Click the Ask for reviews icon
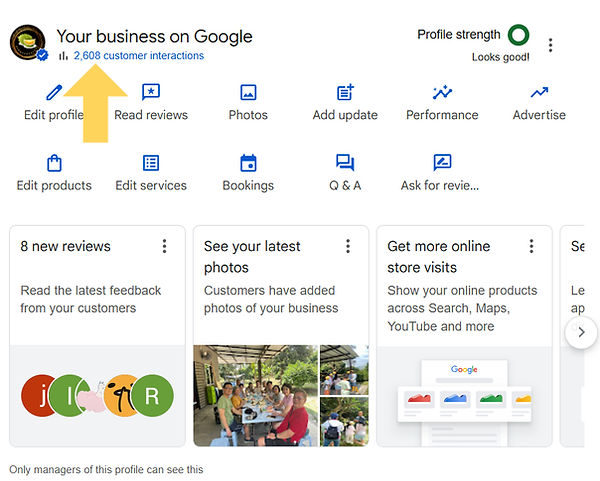Image resolution: width=600 pixels, height=481 pixels. coord(442,163)
